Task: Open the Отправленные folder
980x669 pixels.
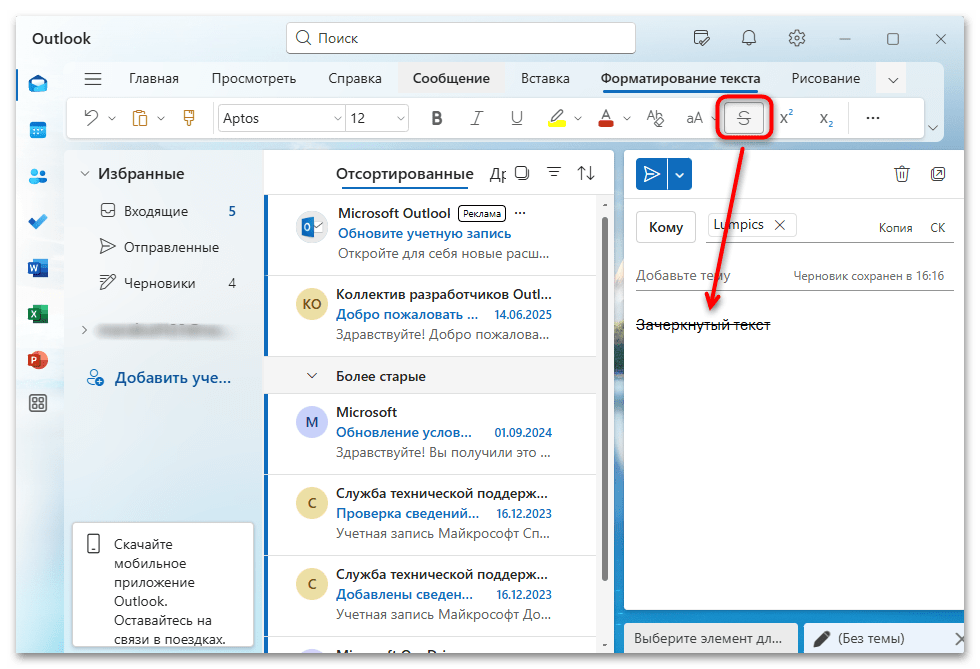Action: (159, 248)
